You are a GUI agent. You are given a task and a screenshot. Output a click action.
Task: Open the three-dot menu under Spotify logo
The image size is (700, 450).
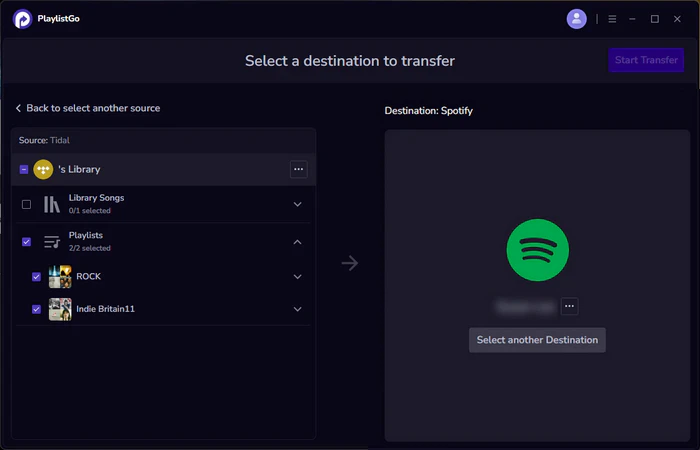click(x=569, y=306)
